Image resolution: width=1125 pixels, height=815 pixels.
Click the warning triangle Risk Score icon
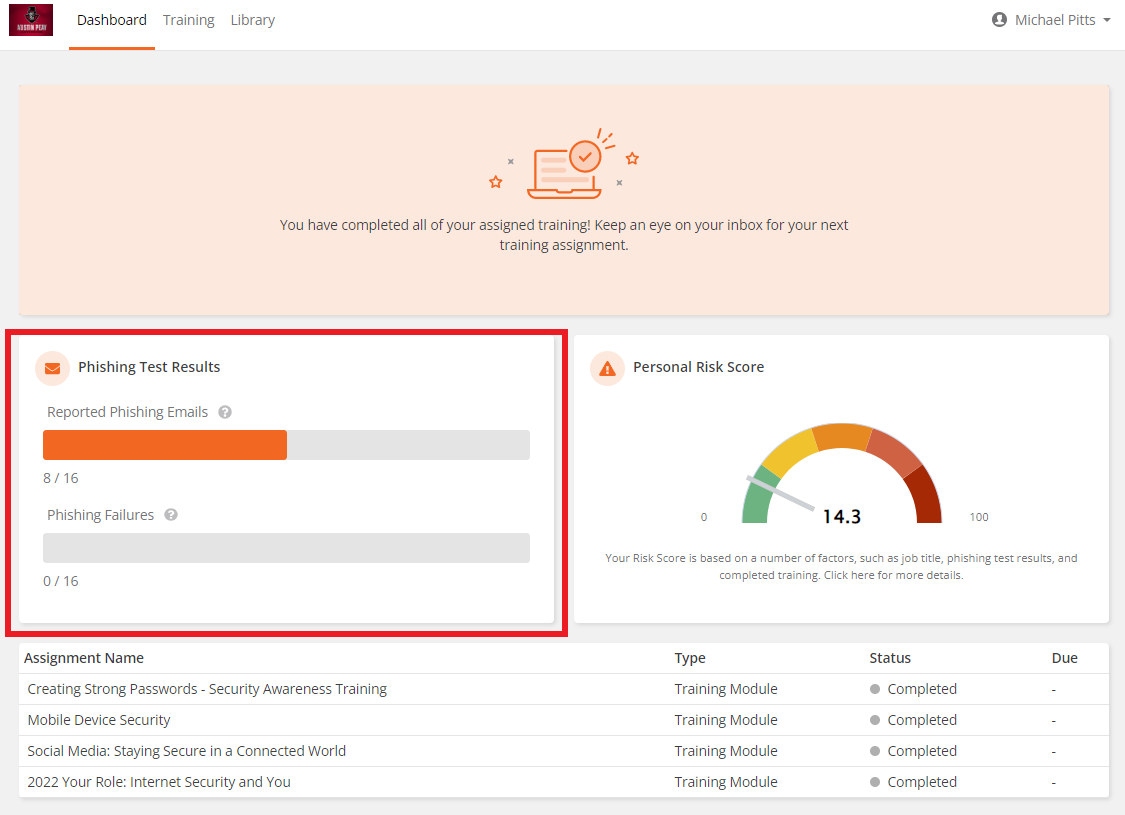606,368
